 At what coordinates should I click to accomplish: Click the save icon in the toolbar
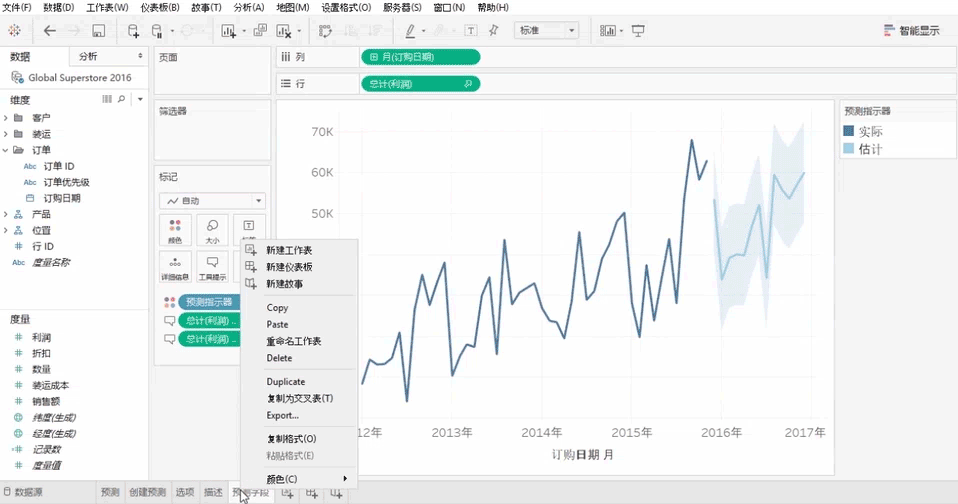[x=98, y=31]
